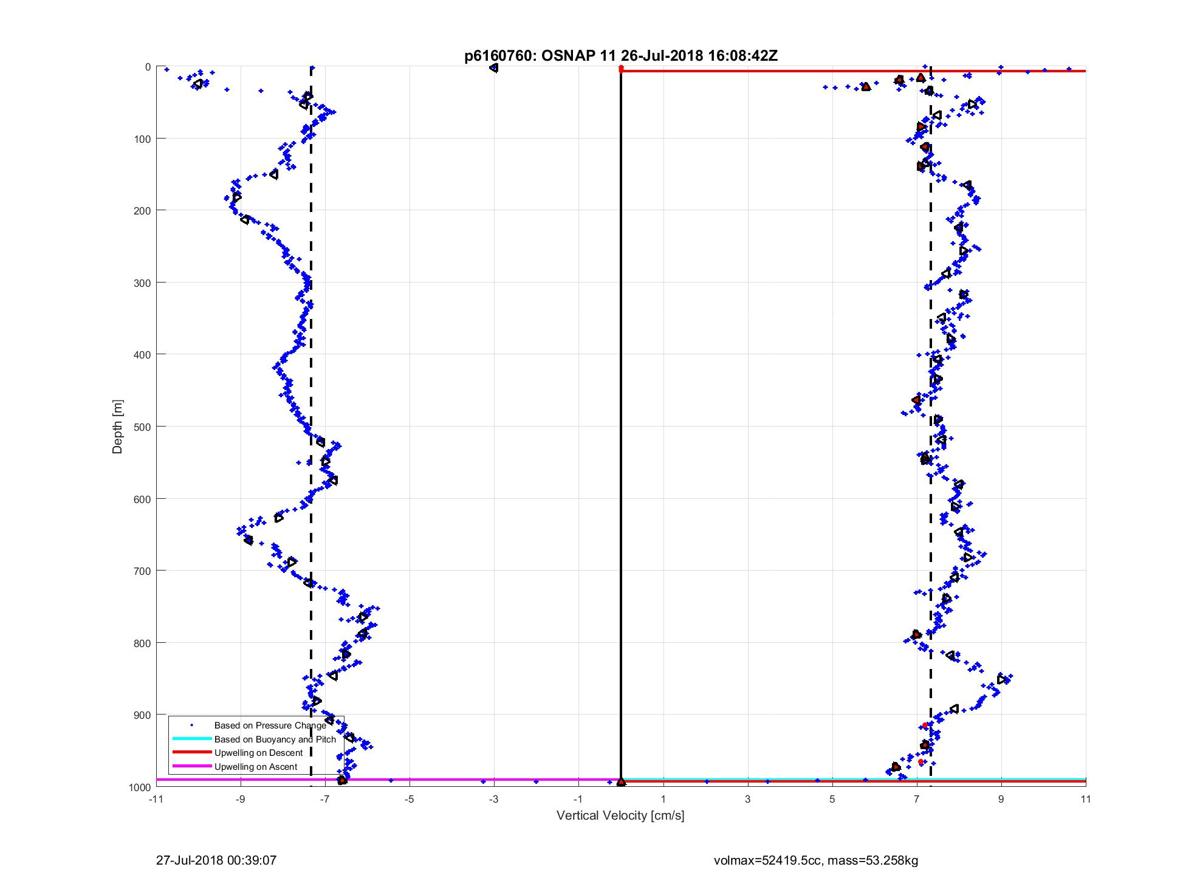This screenshot has width=1200, height=885.
Task: Click the cyan line sample in legend
Action: (x=190, y=739)
